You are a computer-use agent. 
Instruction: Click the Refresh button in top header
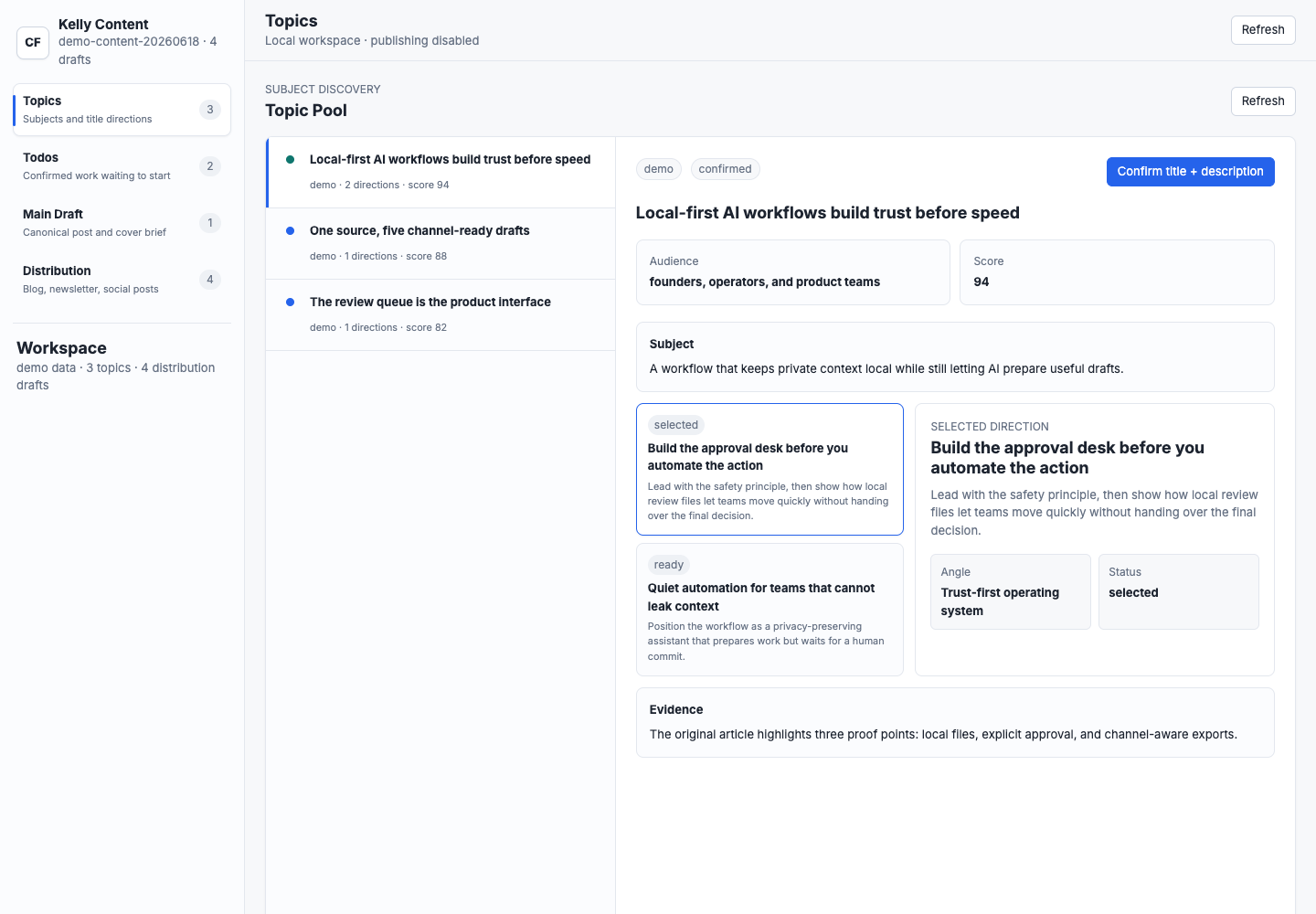1263,30
